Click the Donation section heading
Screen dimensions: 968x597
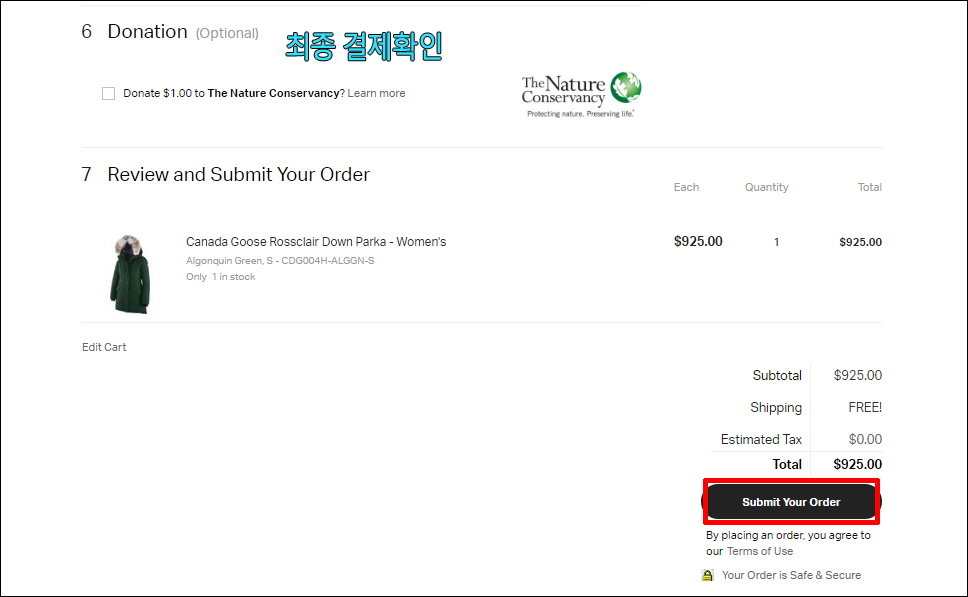click(148, 31)
